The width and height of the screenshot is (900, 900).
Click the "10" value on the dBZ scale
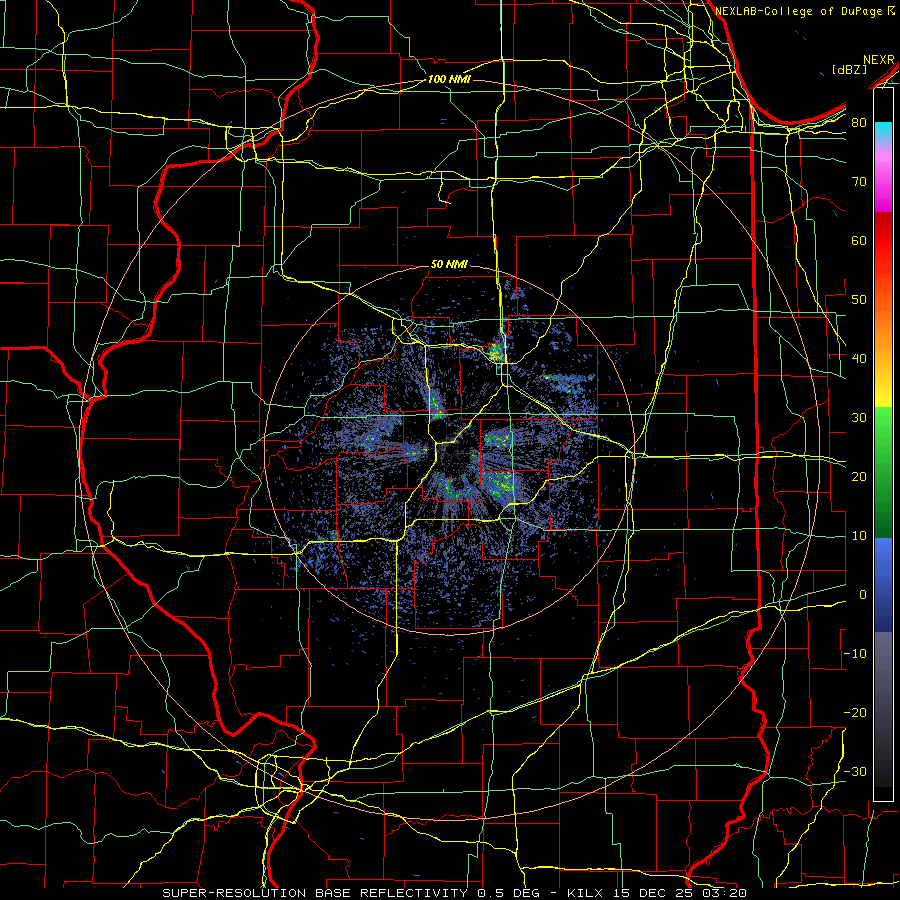pyautogui.click(x=859, y=536)
